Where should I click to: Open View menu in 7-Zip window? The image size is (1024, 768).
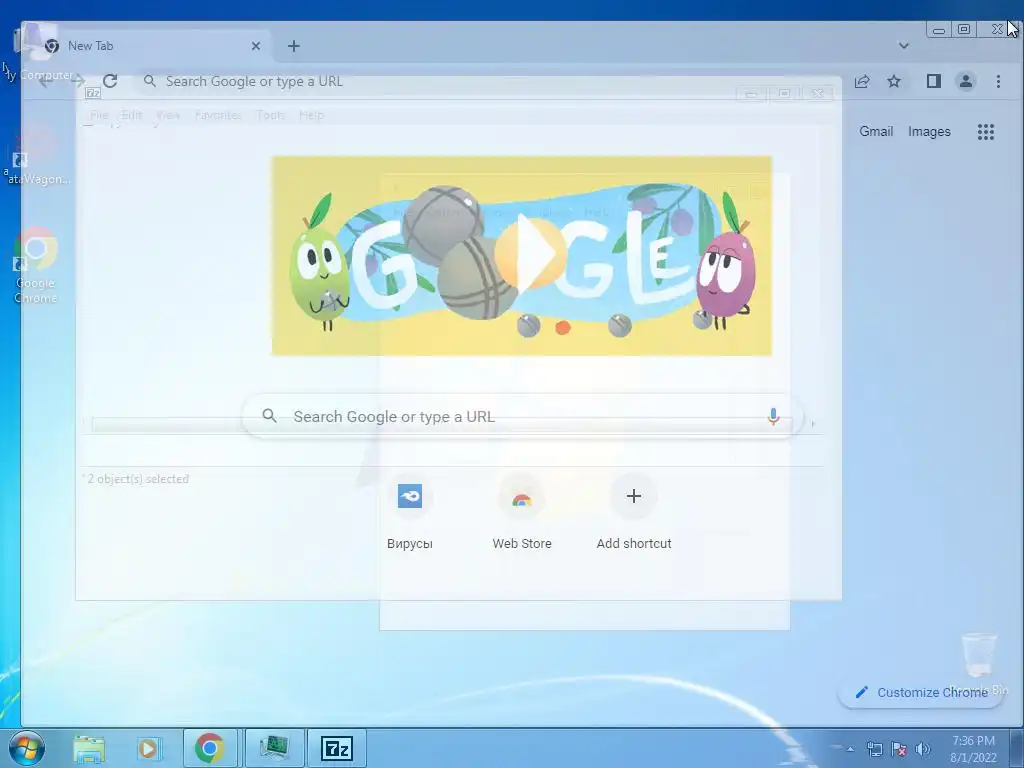point(168,115)
